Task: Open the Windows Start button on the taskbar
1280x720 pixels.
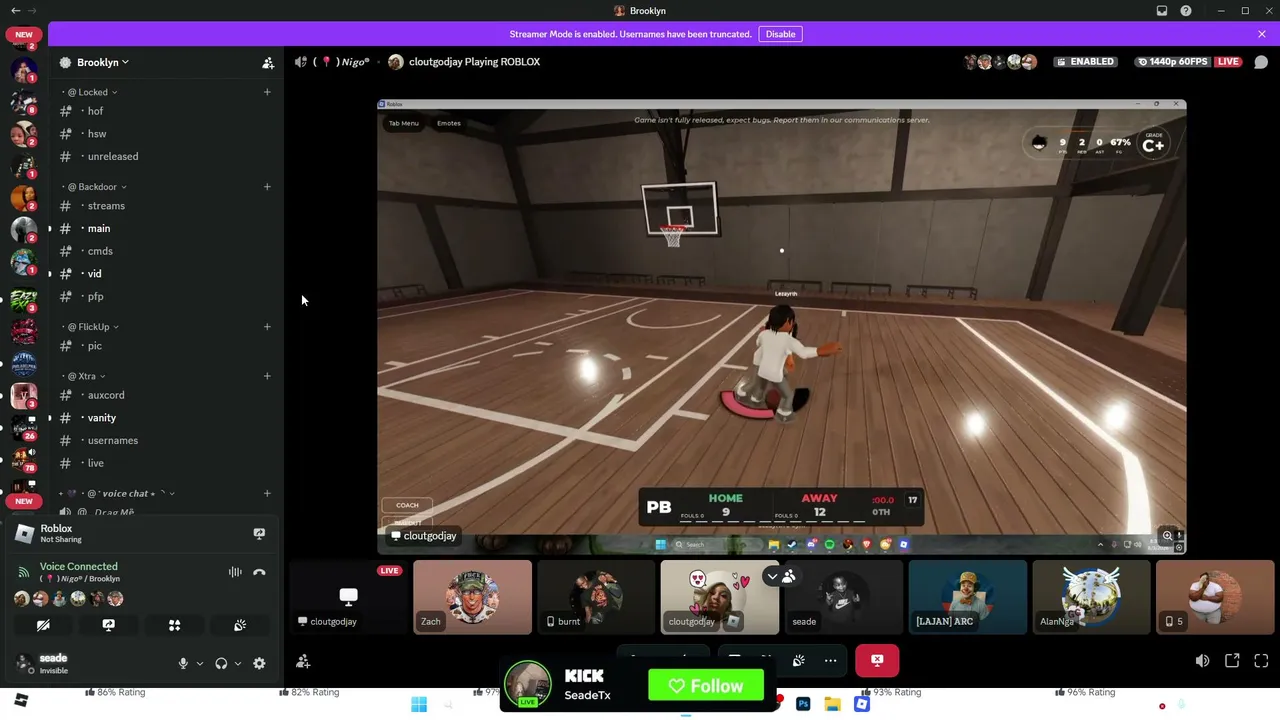Action: pyautogui.click(x=419, y=704)
